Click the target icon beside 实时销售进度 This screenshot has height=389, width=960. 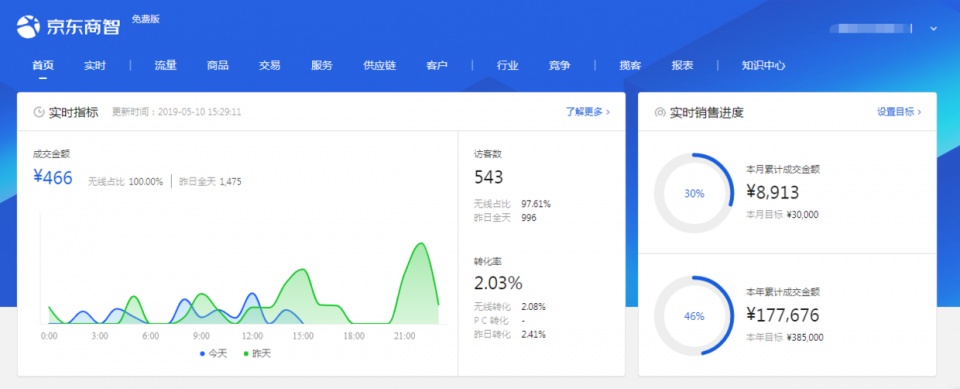coord(660,113)
